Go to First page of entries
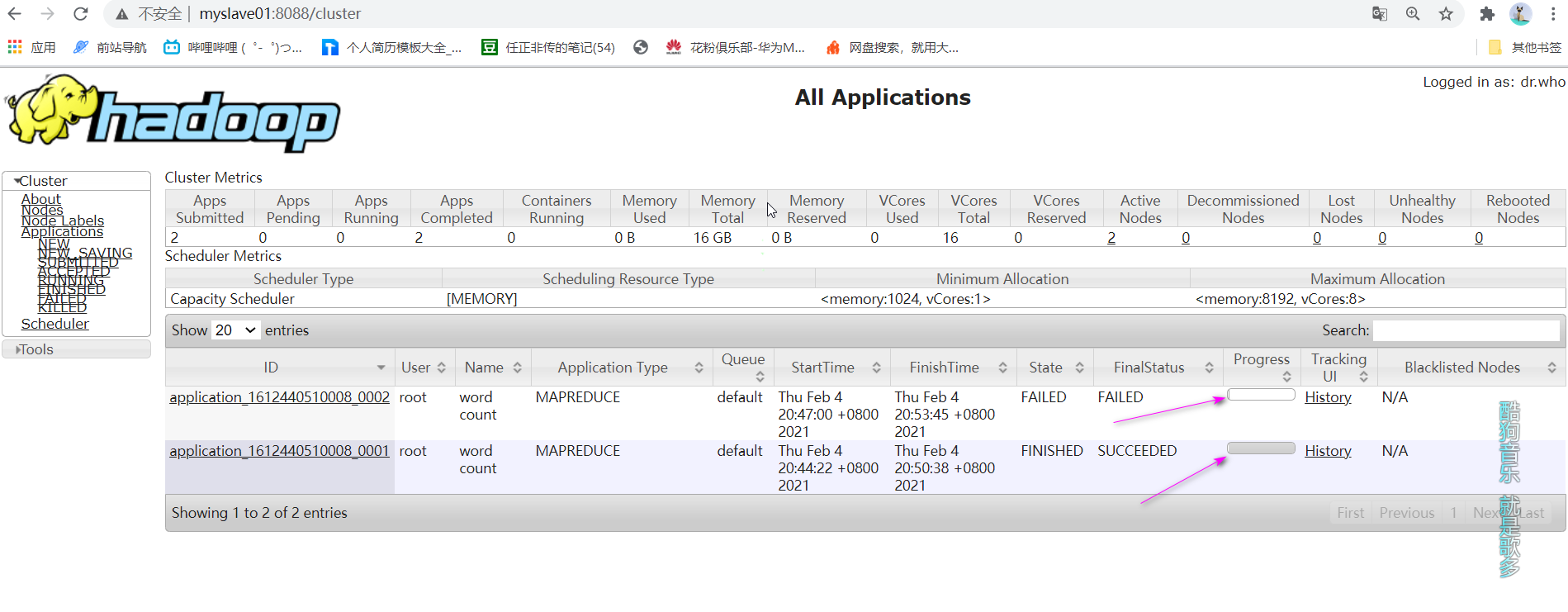 pos(1350,513)
